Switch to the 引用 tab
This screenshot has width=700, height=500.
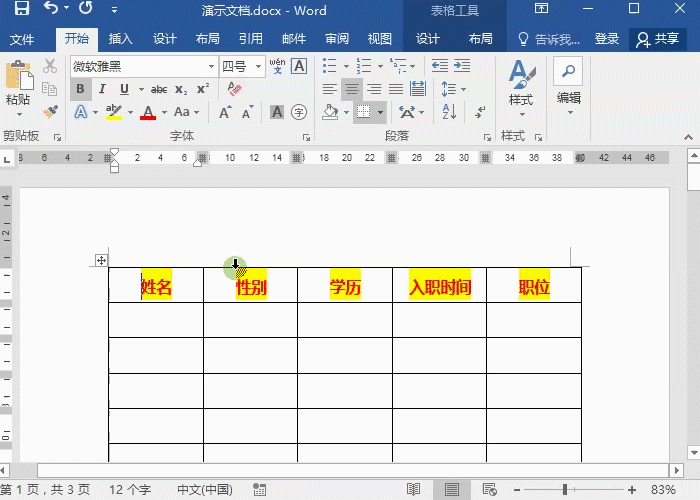tap(250, 39)
